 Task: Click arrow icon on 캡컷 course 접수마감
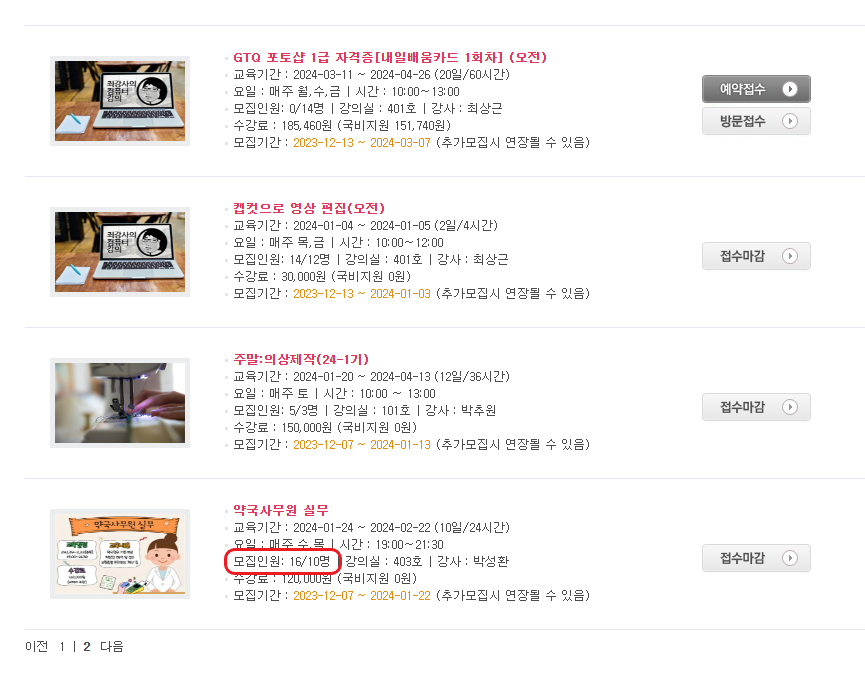click(789, 256)
